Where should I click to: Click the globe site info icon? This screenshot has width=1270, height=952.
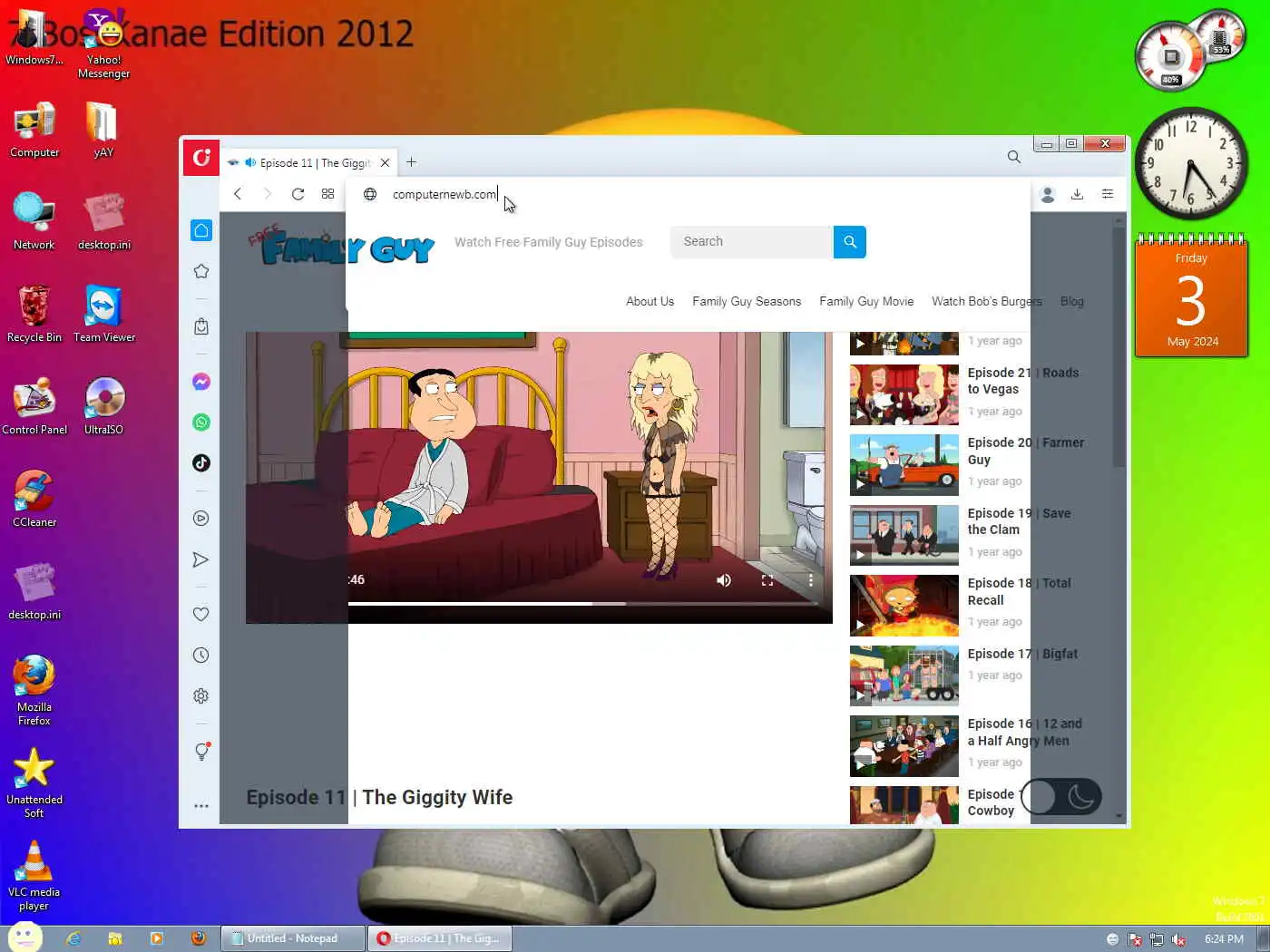(x=370, y=194)
